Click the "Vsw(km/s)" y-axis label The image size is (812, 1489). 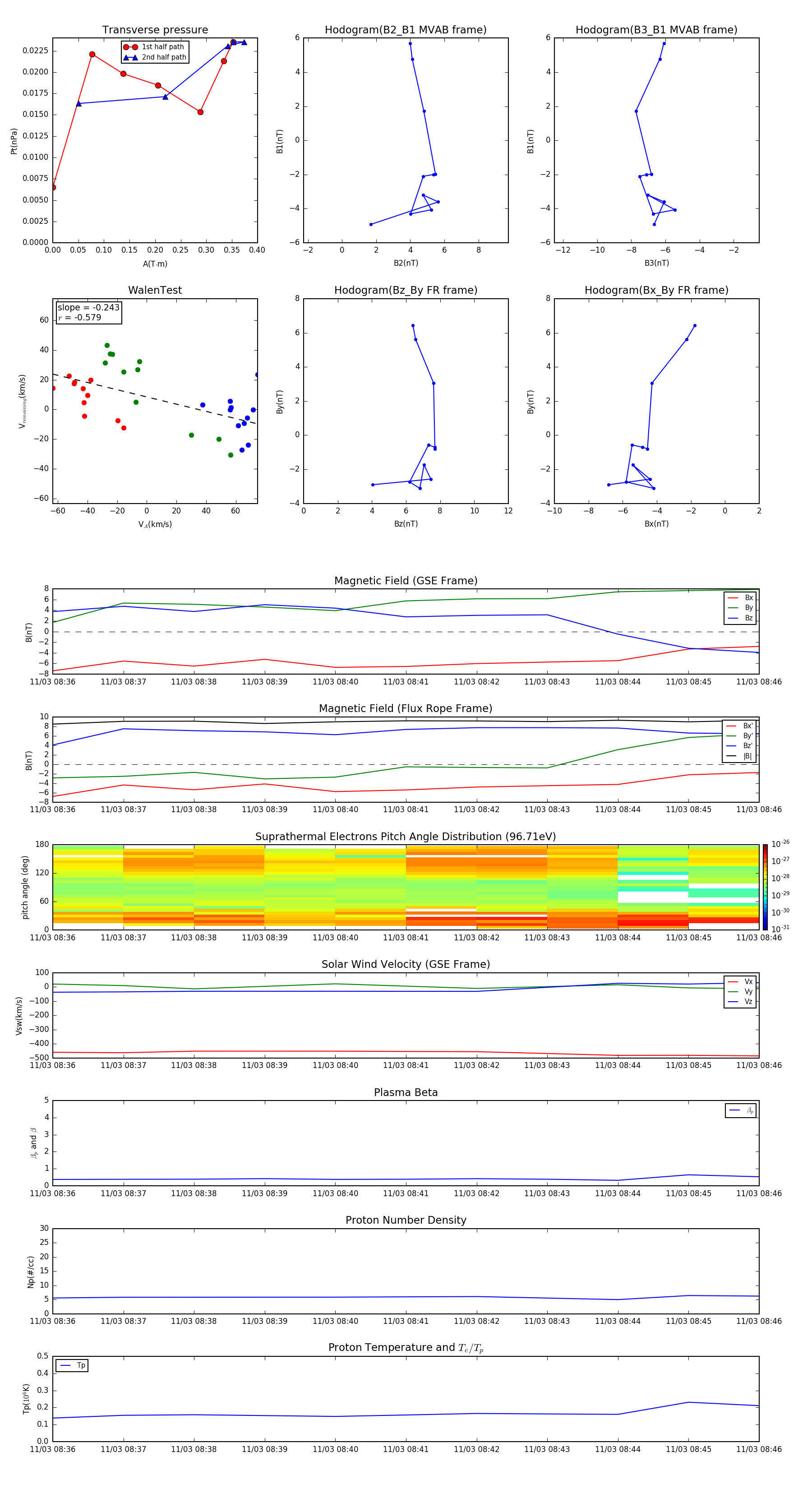click(18, 1015)
